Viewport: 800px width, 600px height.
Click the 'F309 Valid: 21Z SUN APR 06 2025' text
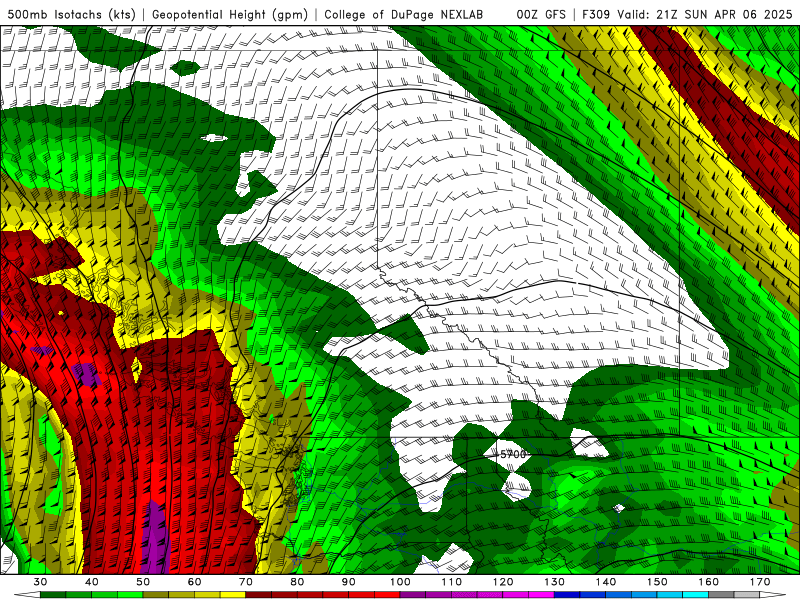coord(687,14)
